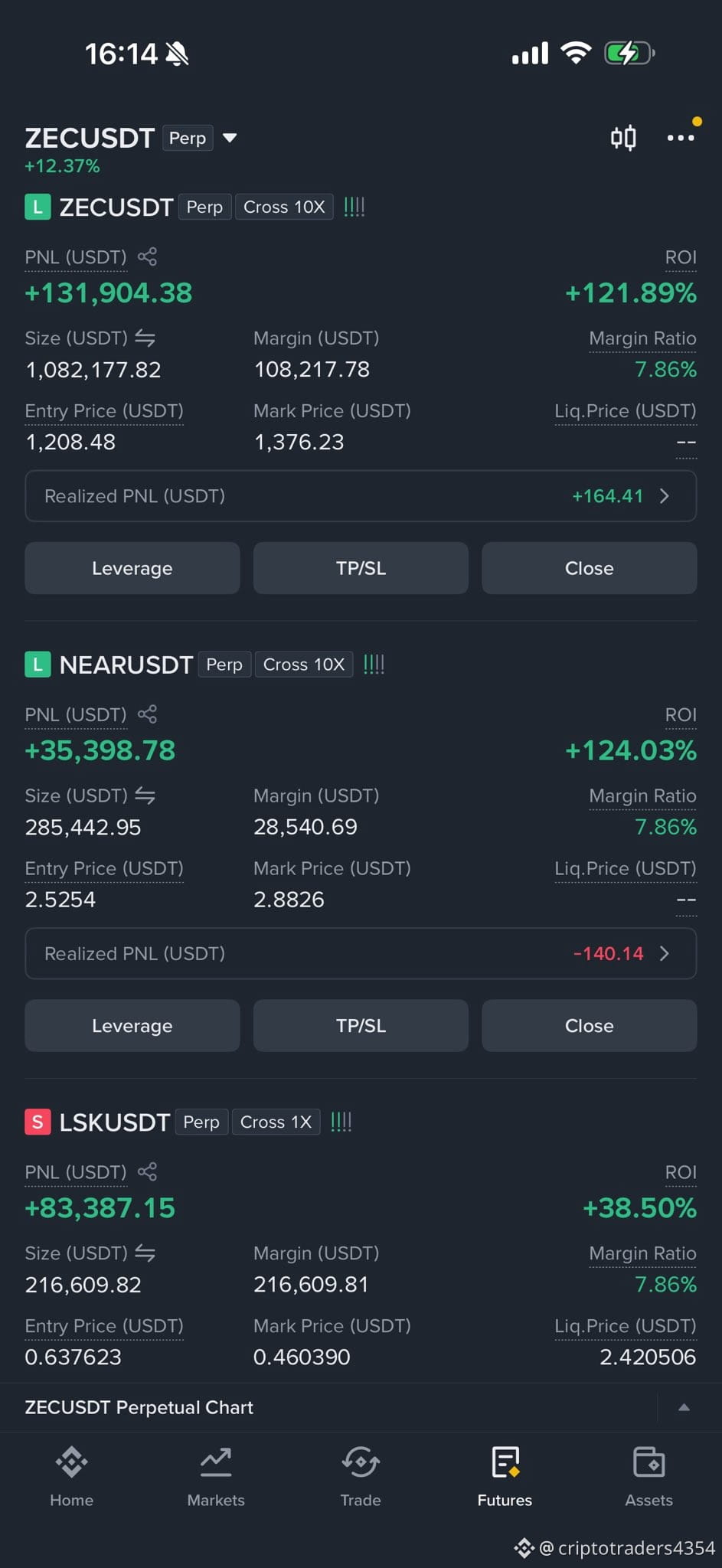
Task: Expand ZECUSDT Realized PNL details
Action: coord(361,496)
